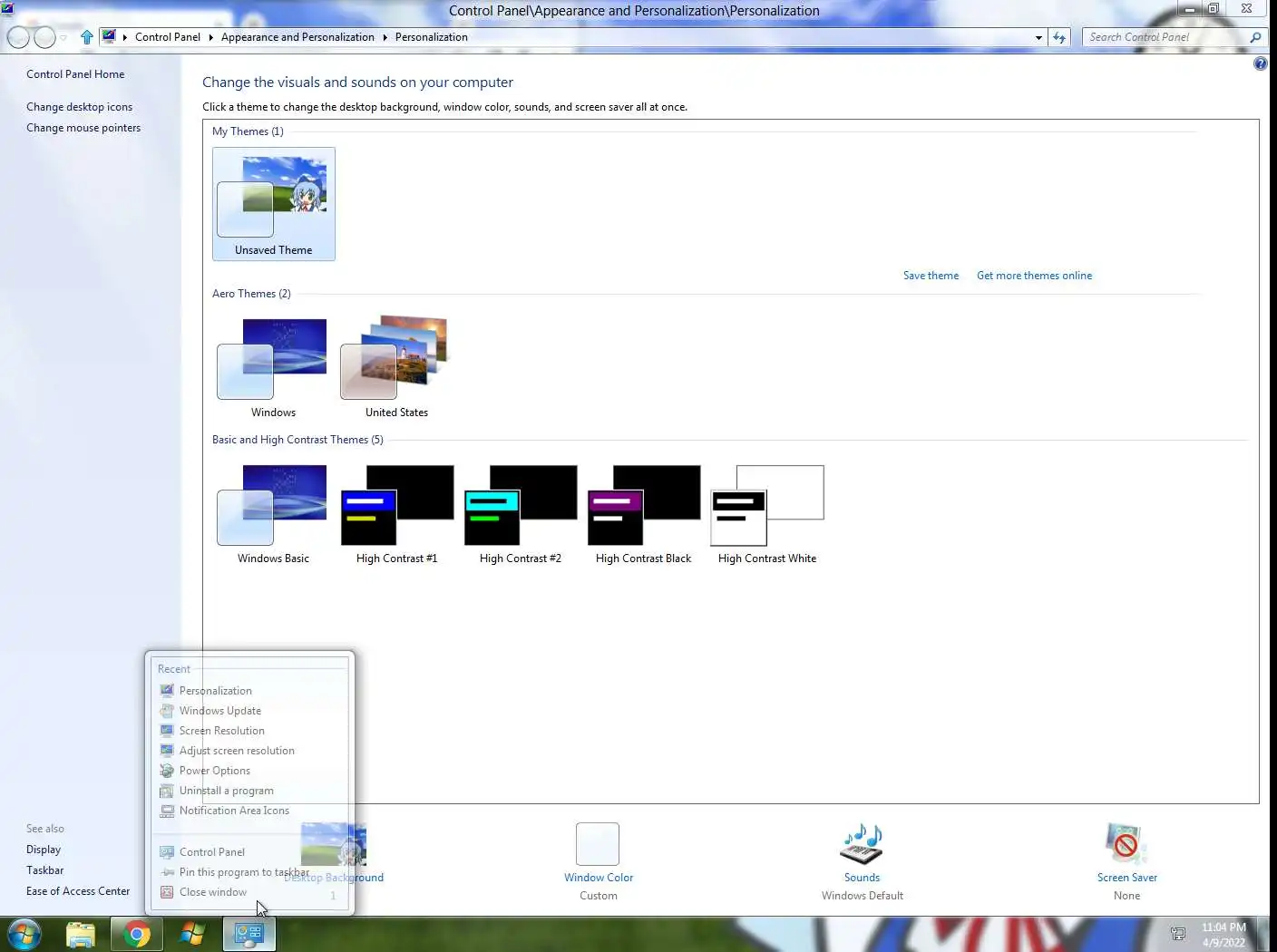
Task: Click the Sounds text link
Action: point(862,878)
